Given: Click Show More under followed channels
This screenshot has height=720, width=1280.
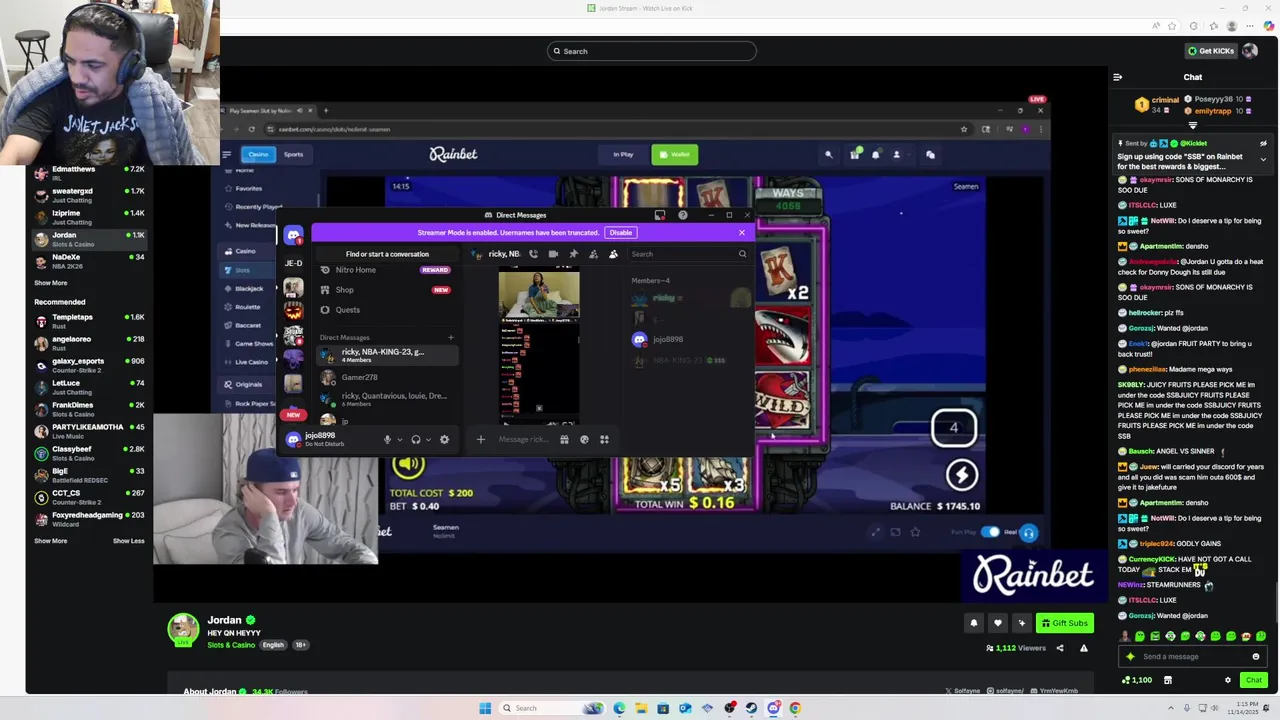Looking at the screenshot, I should coord(50,283).
